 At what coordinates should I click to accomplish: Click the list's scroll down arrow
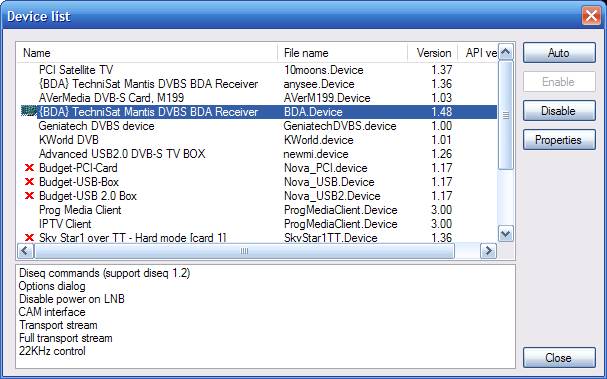coord(506,233)
